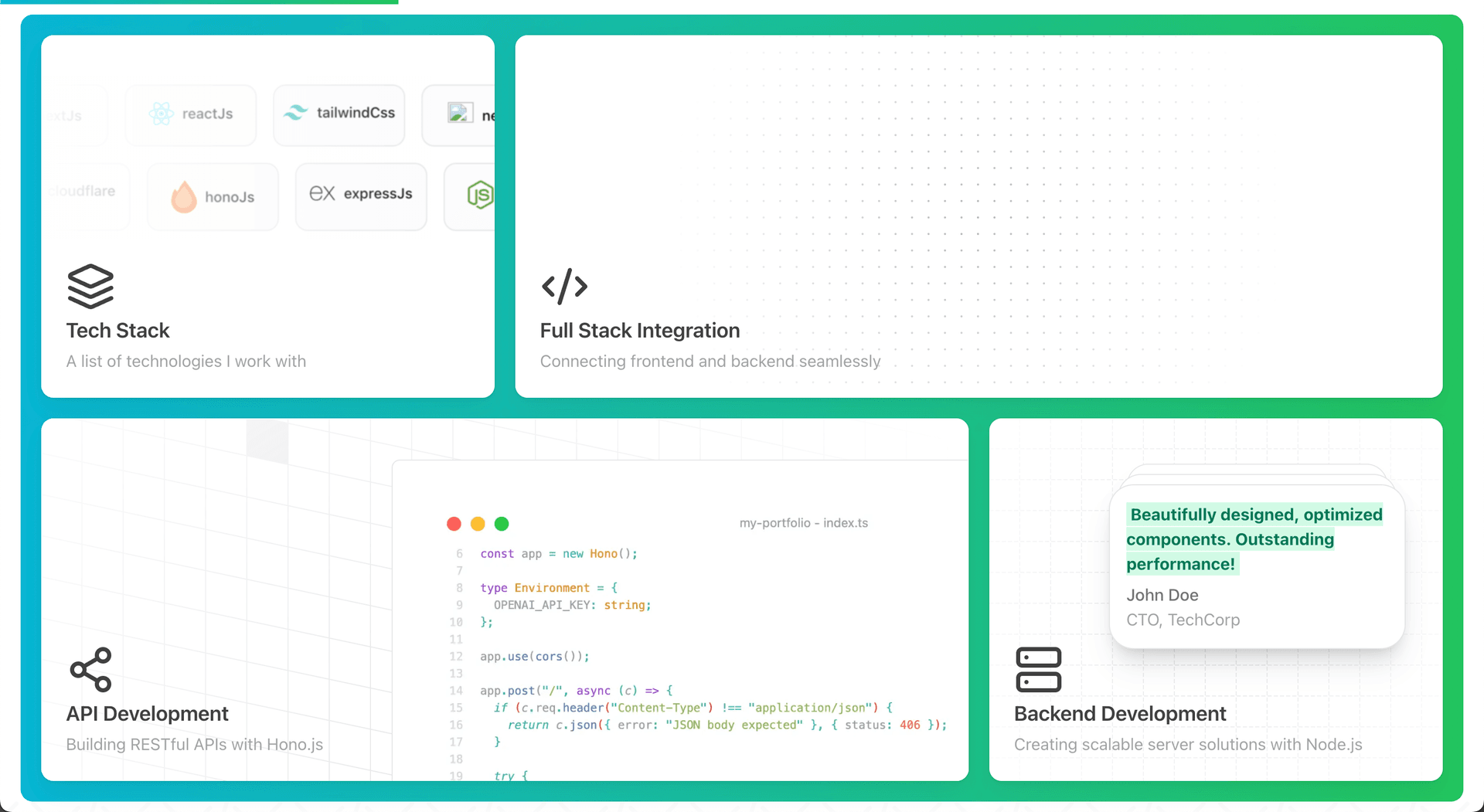Click the Tailwind logo in tailwindCss chip
Viewport: 1484px width, 812px height.
point(295,113)
